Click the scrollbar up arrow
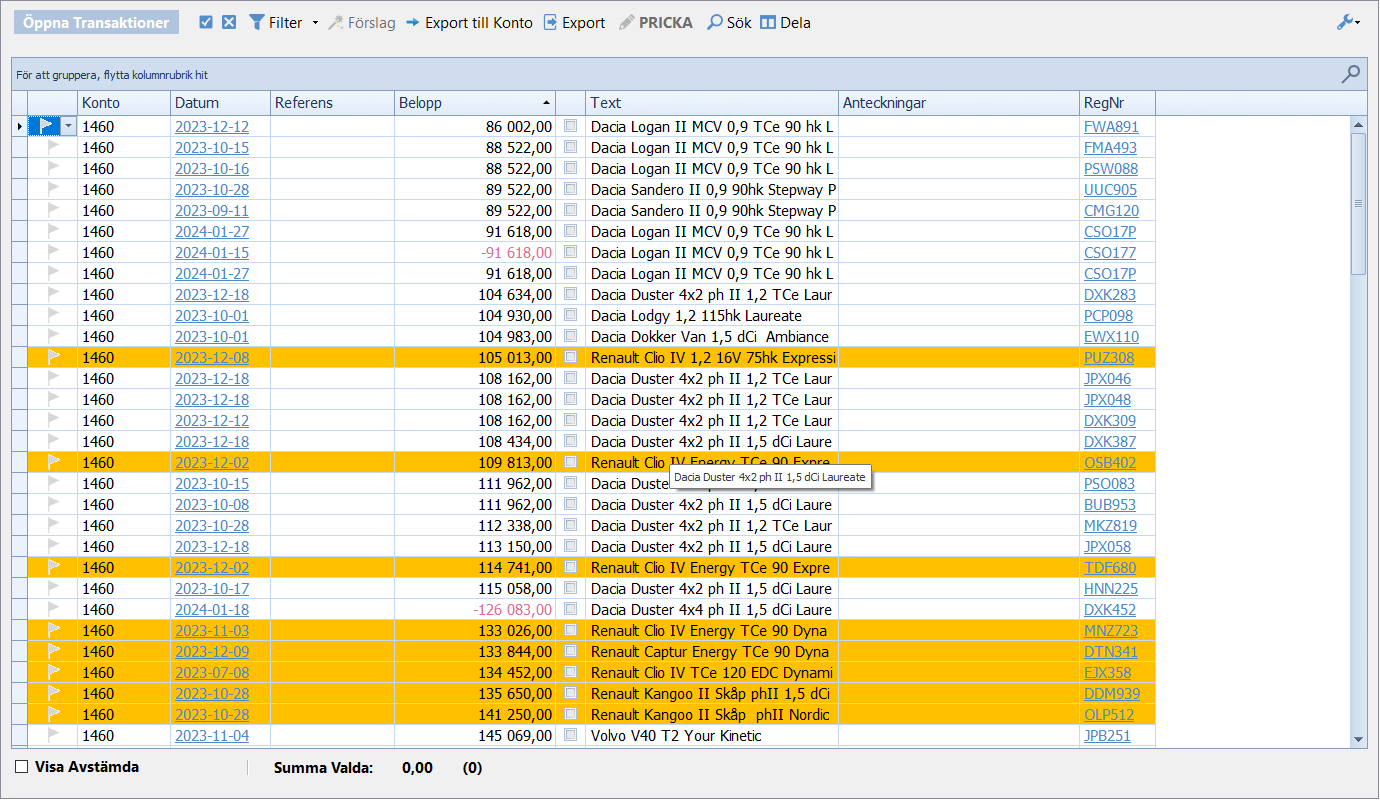This screenshot has width=1380, height=800. point(1358,125)
